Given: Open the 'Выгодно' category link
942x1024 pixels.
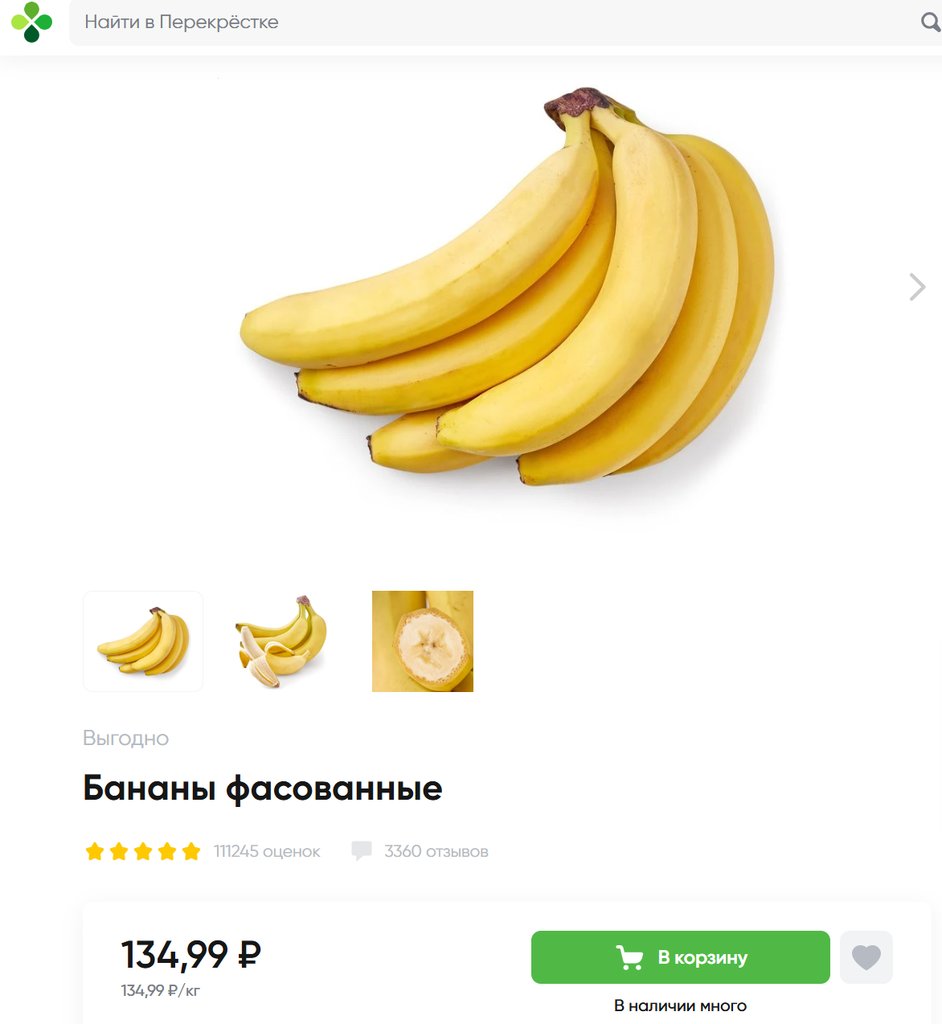Looking at the screenshot, I should tap(125, 738).
